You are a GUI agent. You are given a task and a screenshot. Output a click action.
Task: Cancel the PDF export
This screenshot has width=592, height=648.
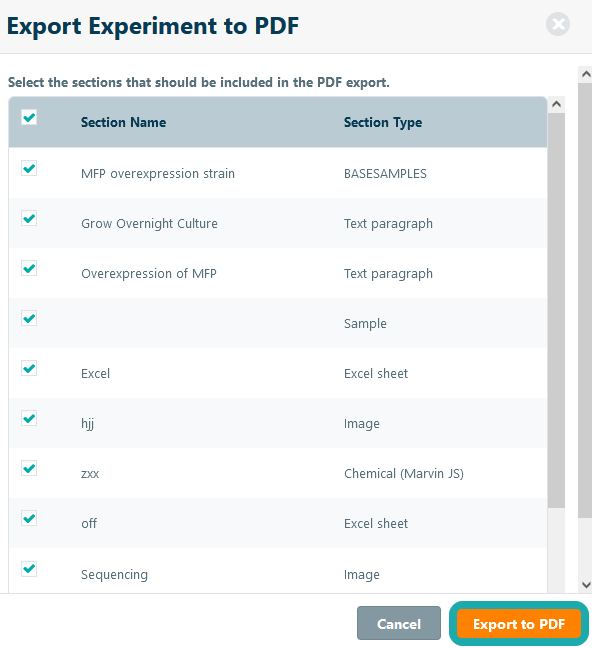pyautogui.click(x=399, y=624)
